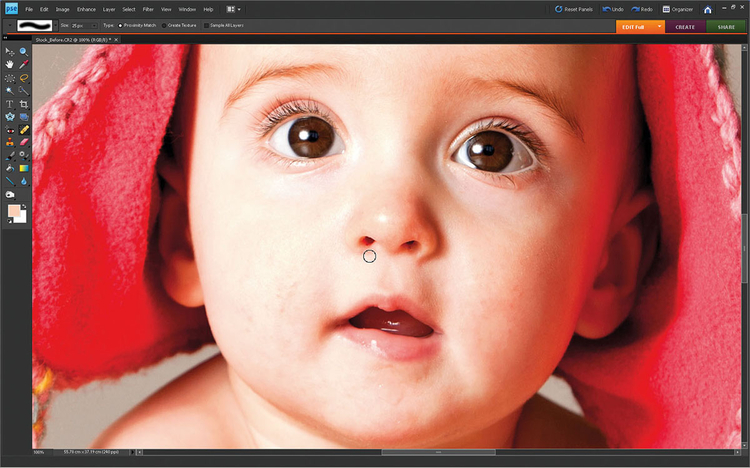The image size is (750, 468).
Task: Select the Hand tool
Action: pos(10,65)
